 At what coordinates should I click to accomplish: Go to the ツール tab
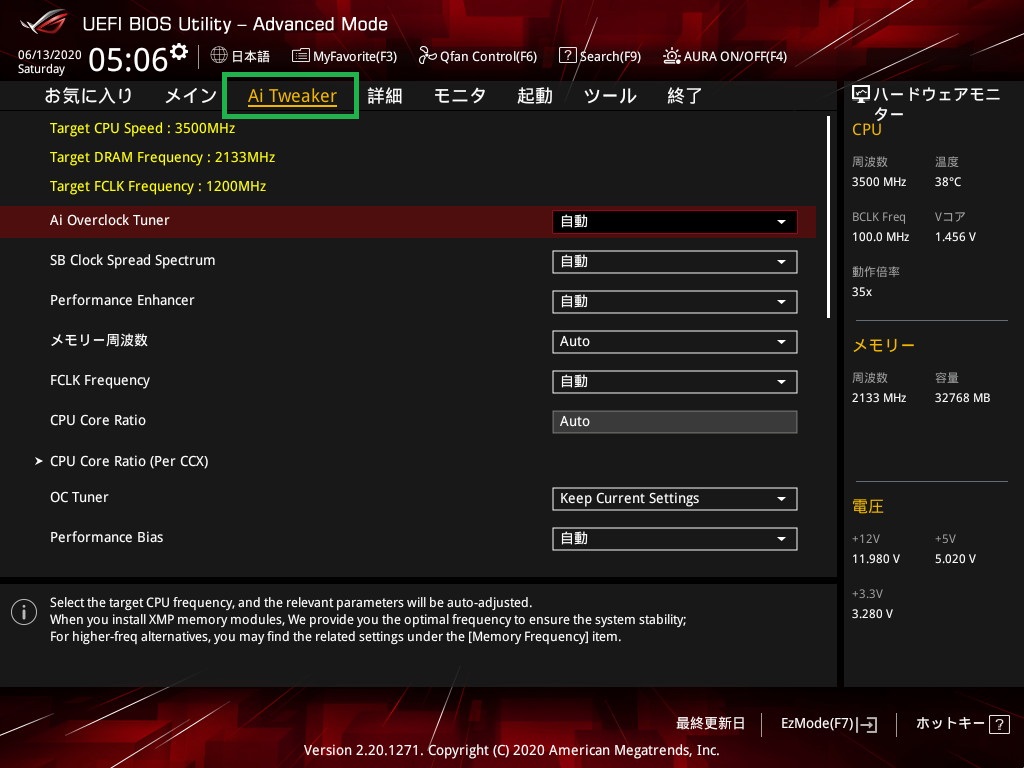[610, 96]
